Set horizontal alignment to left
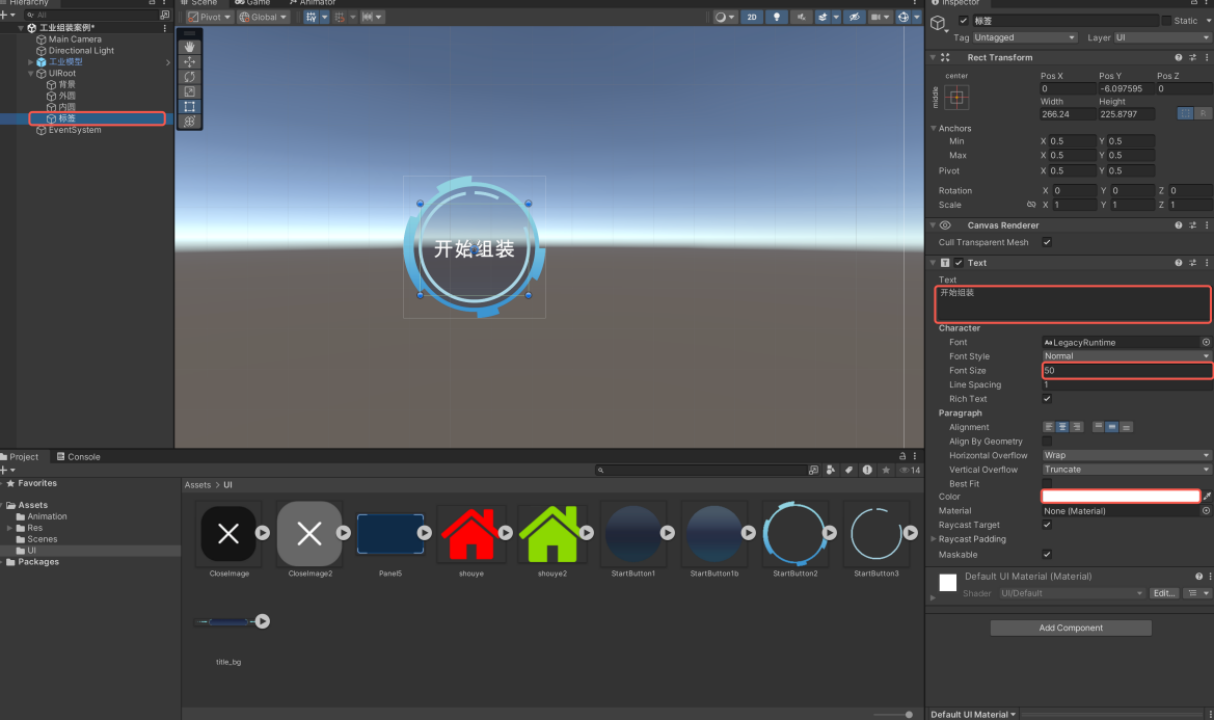Image resolution: width=1214 pixels, height=720 pixels. (x=1049, y=427)
